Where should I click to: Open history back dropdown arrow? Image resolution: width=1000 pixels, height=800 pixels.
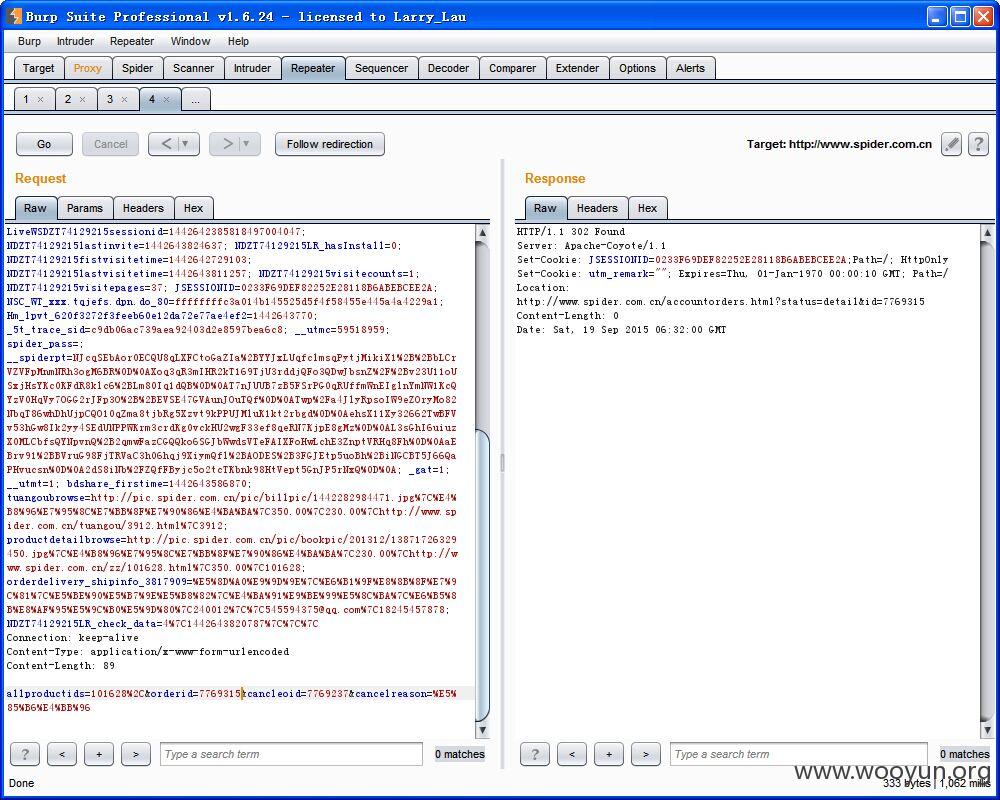click(187, 144)
